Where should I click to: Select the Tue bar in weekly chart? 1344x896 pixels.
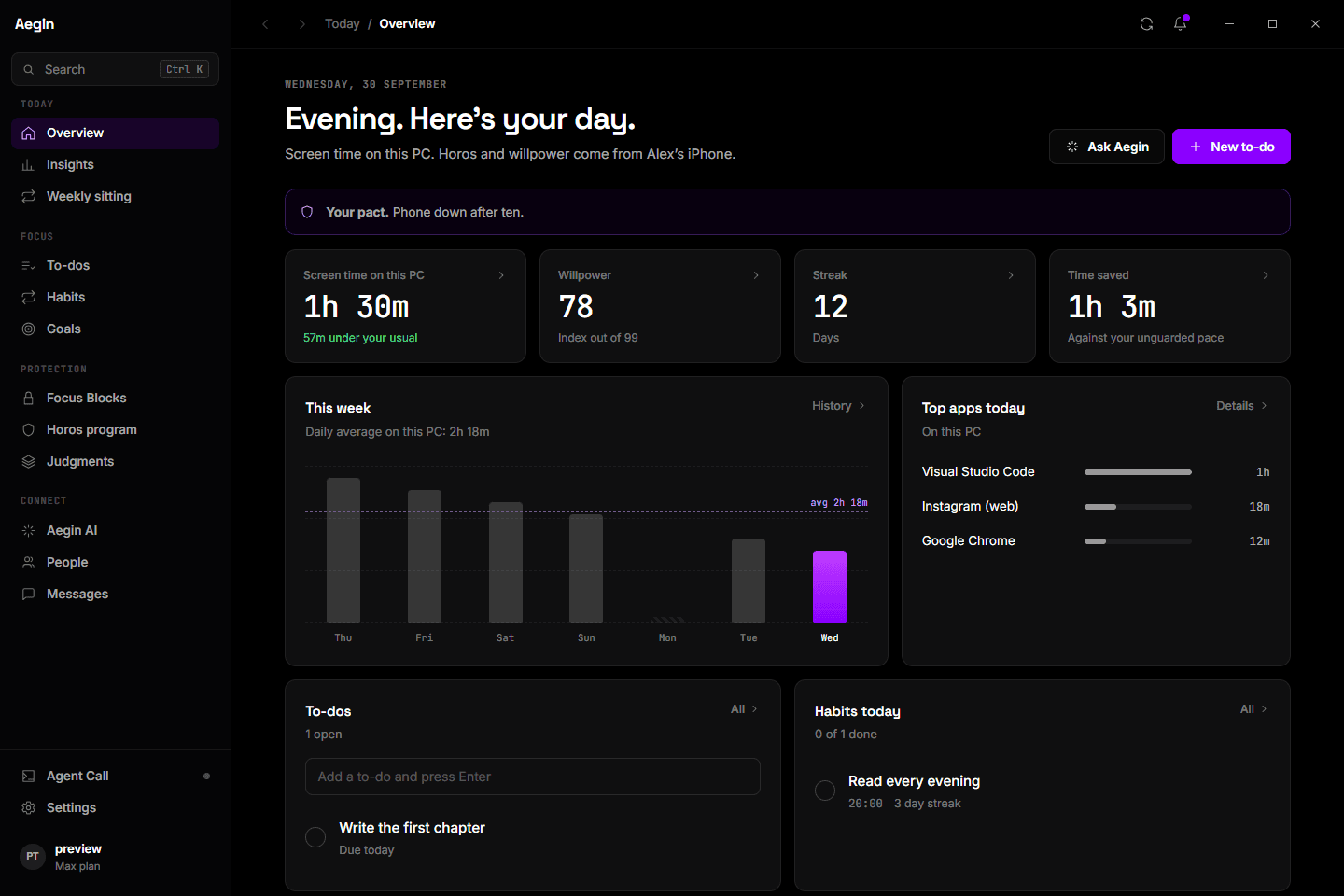[x=749, y=581]
